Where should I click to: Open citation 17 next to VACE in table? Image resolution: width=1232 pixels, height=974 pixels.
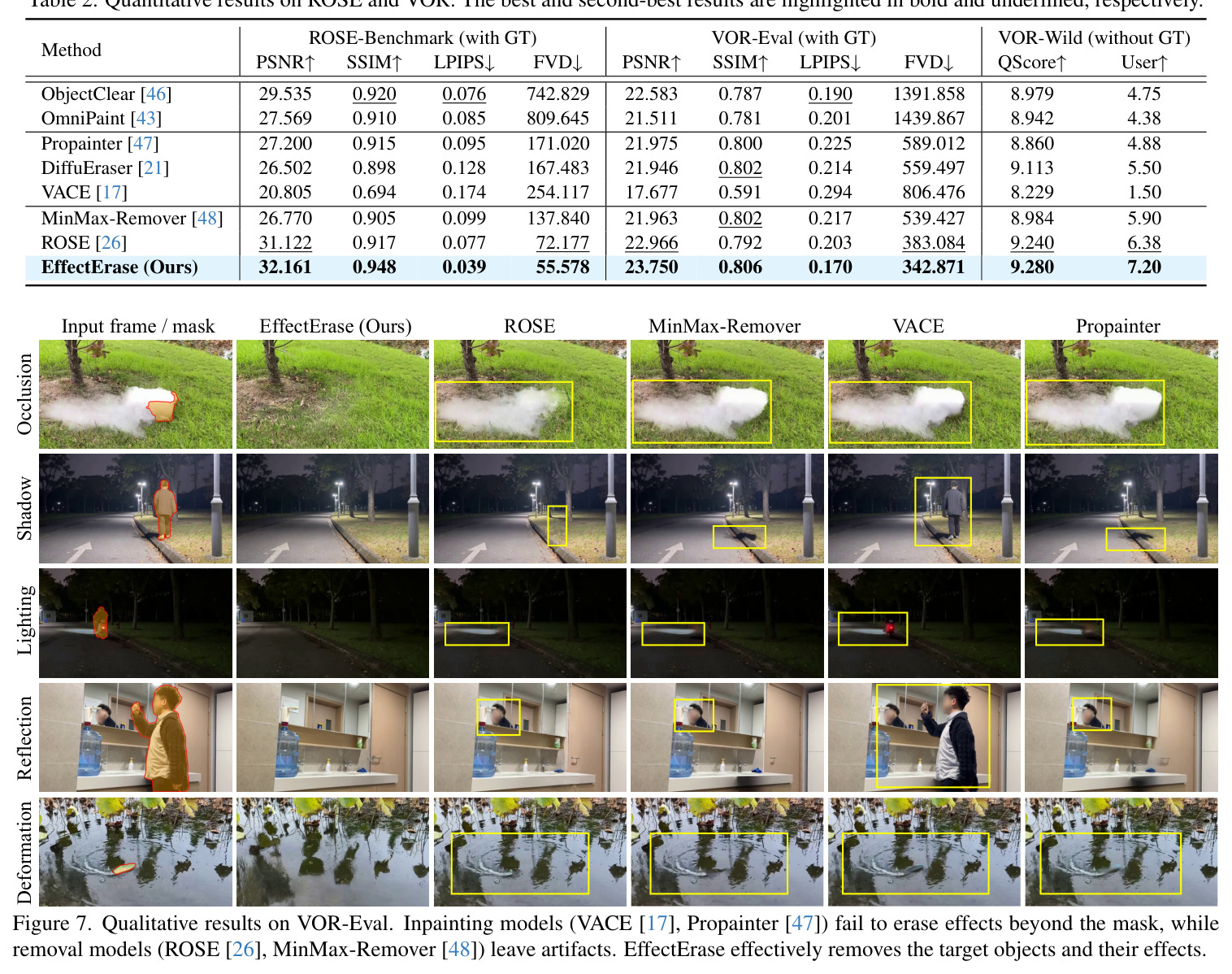click(112, 193)
